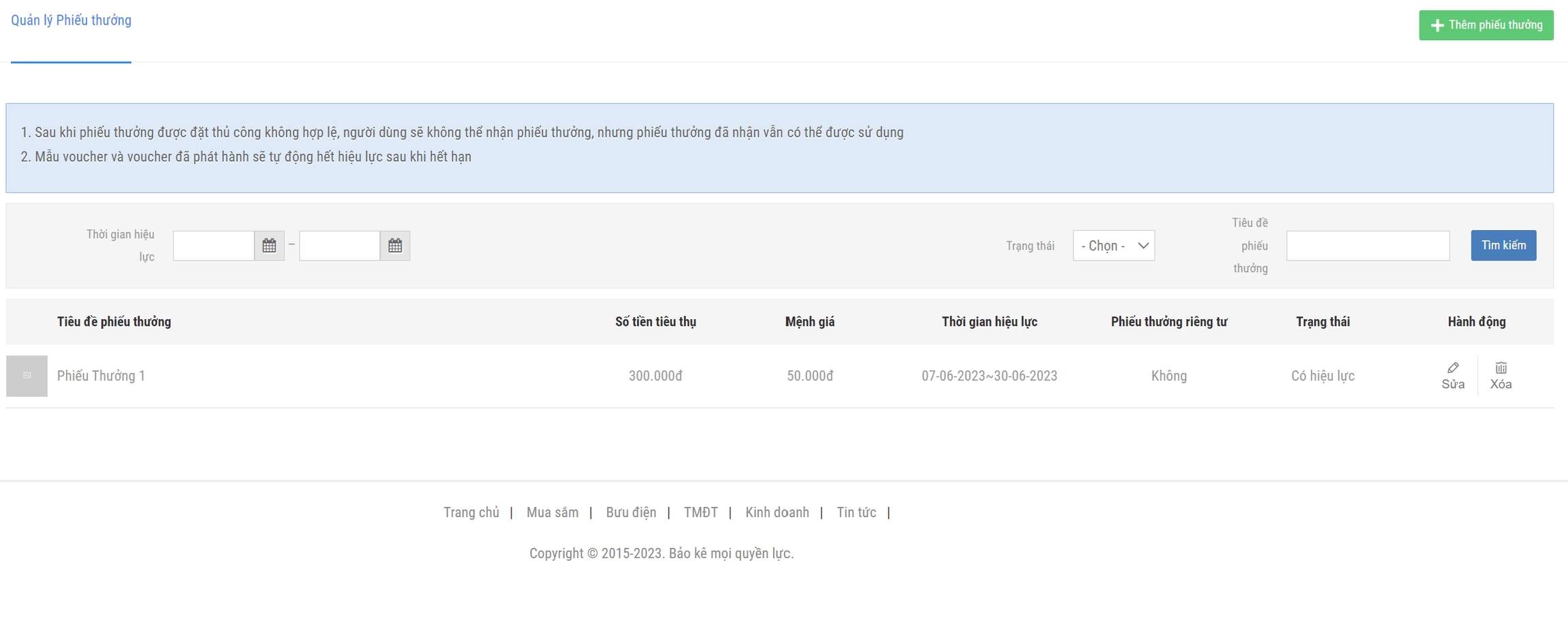Go to the Mua sắm footer link
The image size is (1568, 637).
(x=552, y=512)
